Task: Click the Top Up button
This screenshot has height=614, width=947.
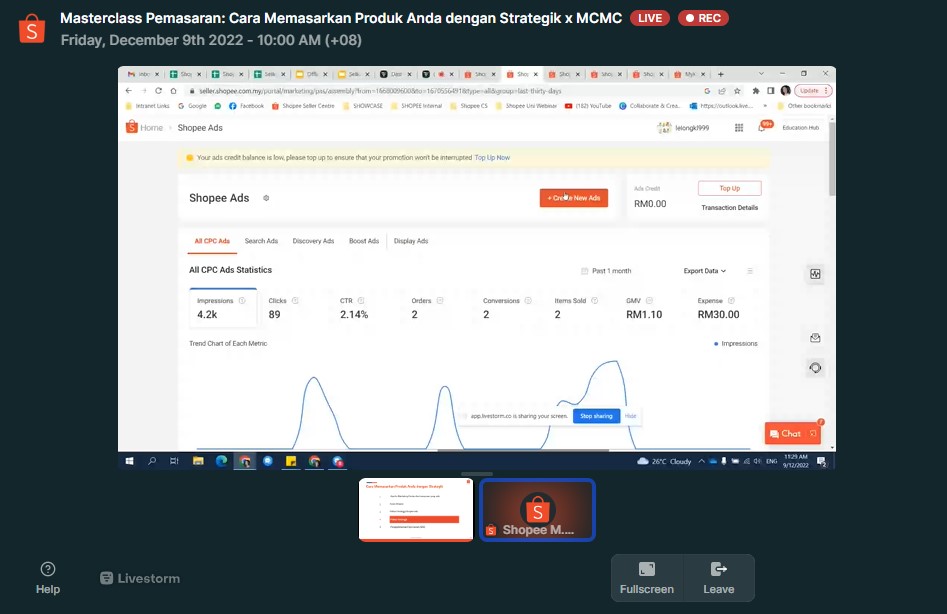Action: (730, 188)
